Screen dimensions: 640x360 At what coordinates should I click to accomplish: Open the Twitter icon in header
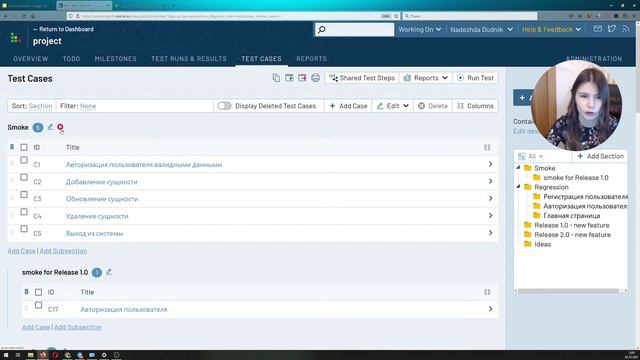(611, 29)
